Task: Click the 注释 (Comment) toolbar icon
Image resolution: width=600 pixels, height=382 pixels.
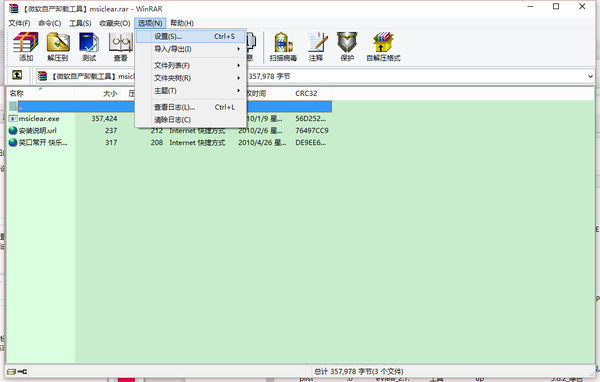Action: point(316,47)
